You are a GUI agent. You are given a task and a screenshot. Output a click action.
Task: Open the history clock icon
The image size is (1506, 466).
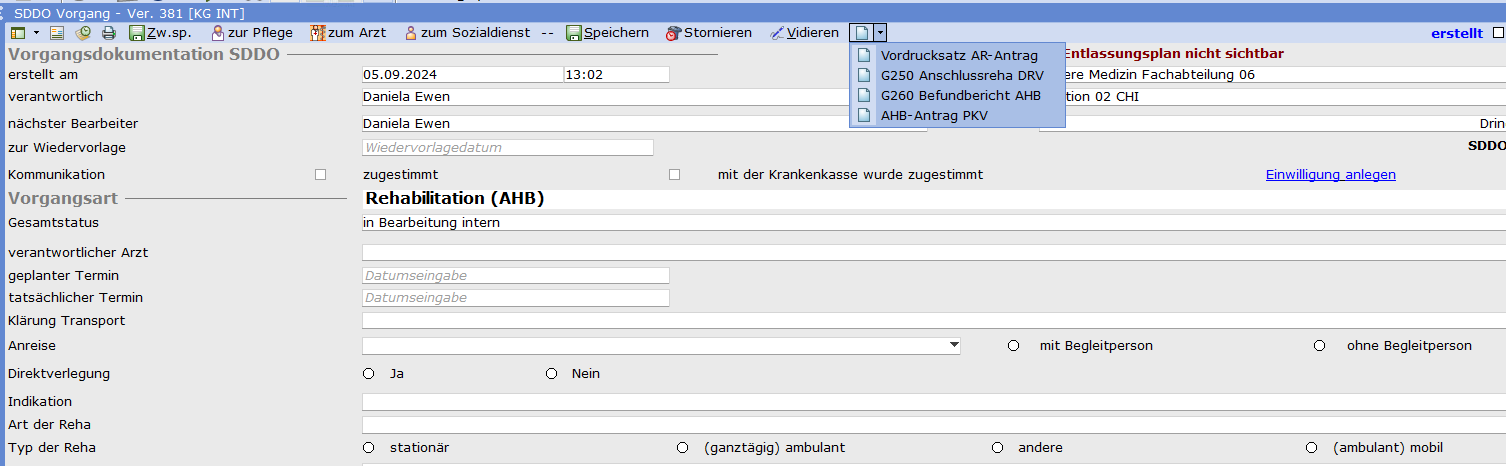click(x=83, y=33)
